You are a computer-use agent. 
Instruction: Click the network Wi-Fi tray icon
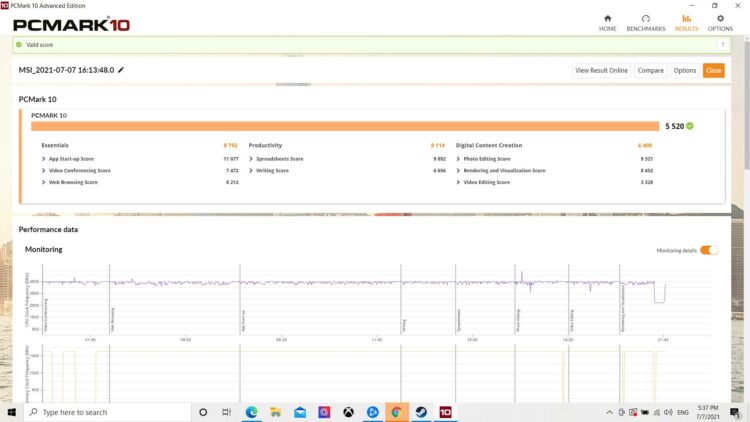657,412
